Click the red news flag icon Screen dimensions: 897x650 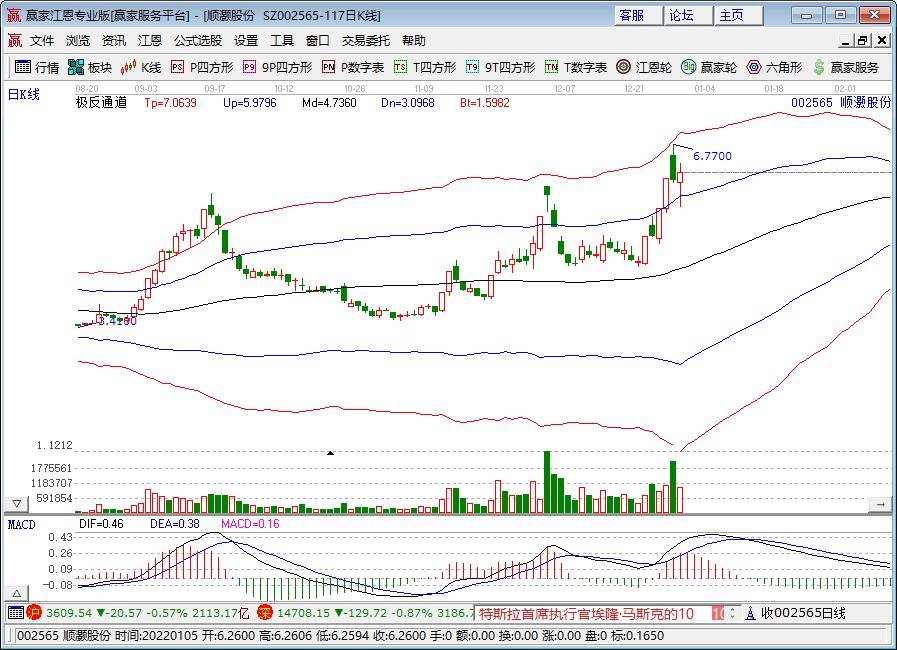(718, 613)
